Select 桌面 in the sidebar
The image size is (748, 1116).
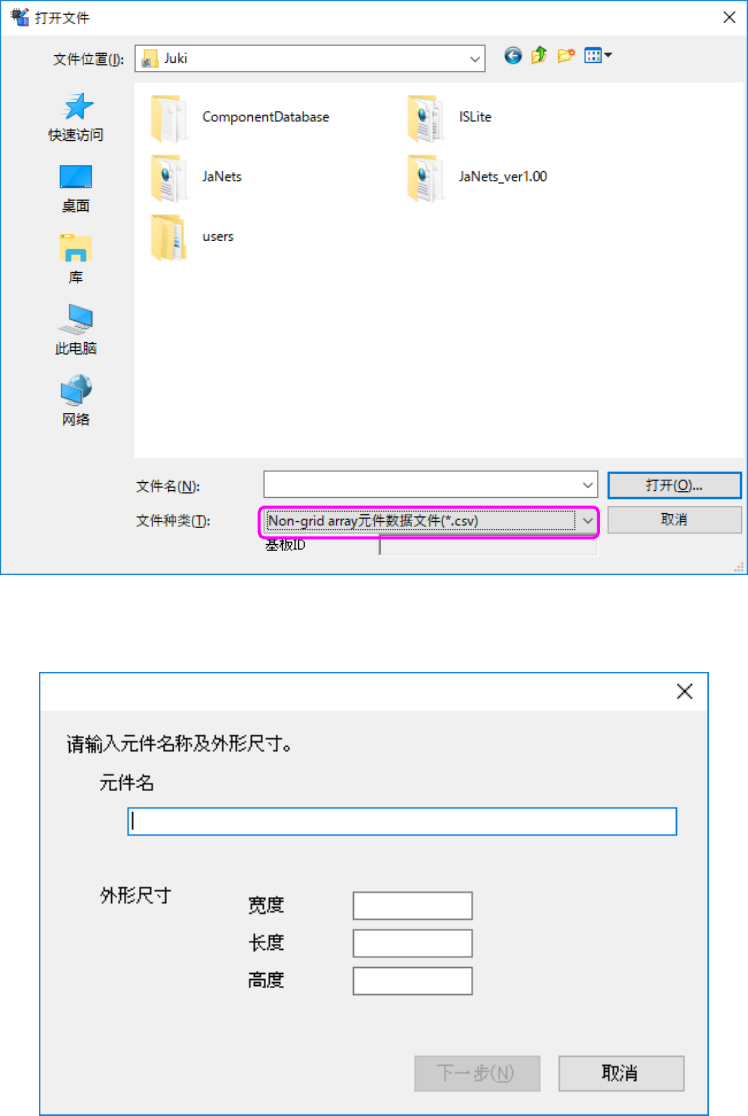pos(75,189)
